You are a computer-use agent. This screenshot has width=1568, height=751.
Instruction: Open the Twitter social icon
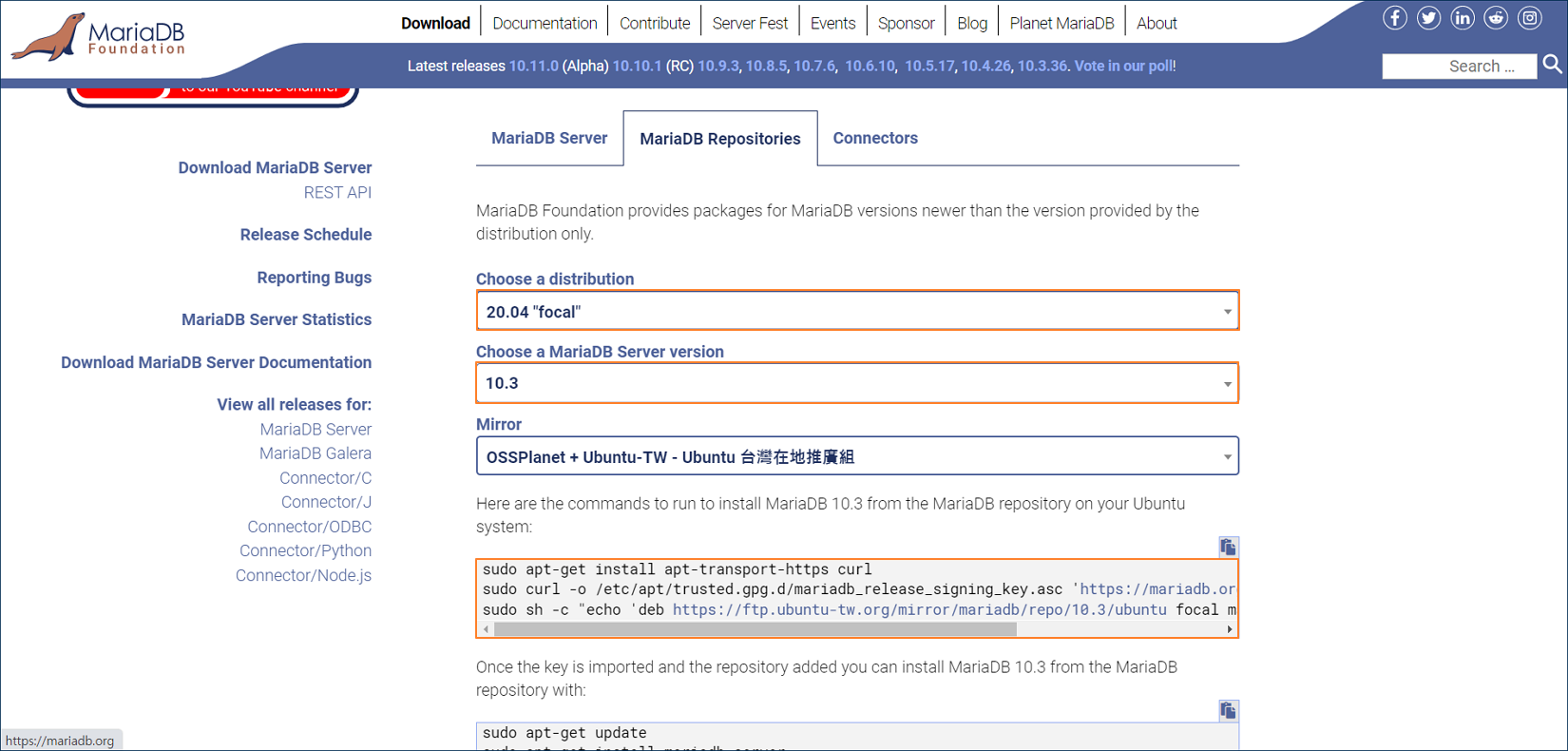1428,18
